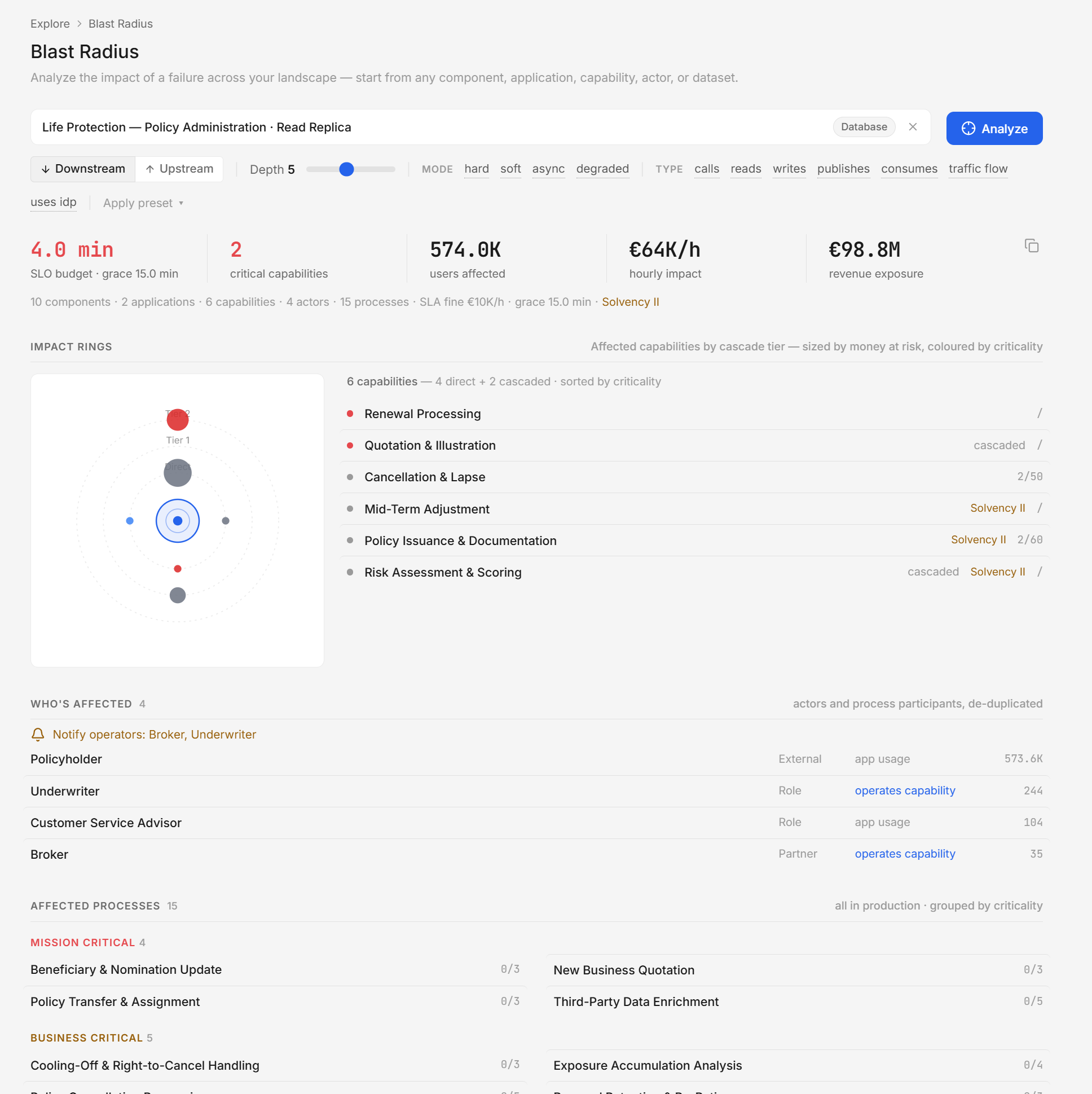Viewport: 1092px width, 1094px height.
Task: Click the large gray Direct ring bubble
Action: pos(178,473)
